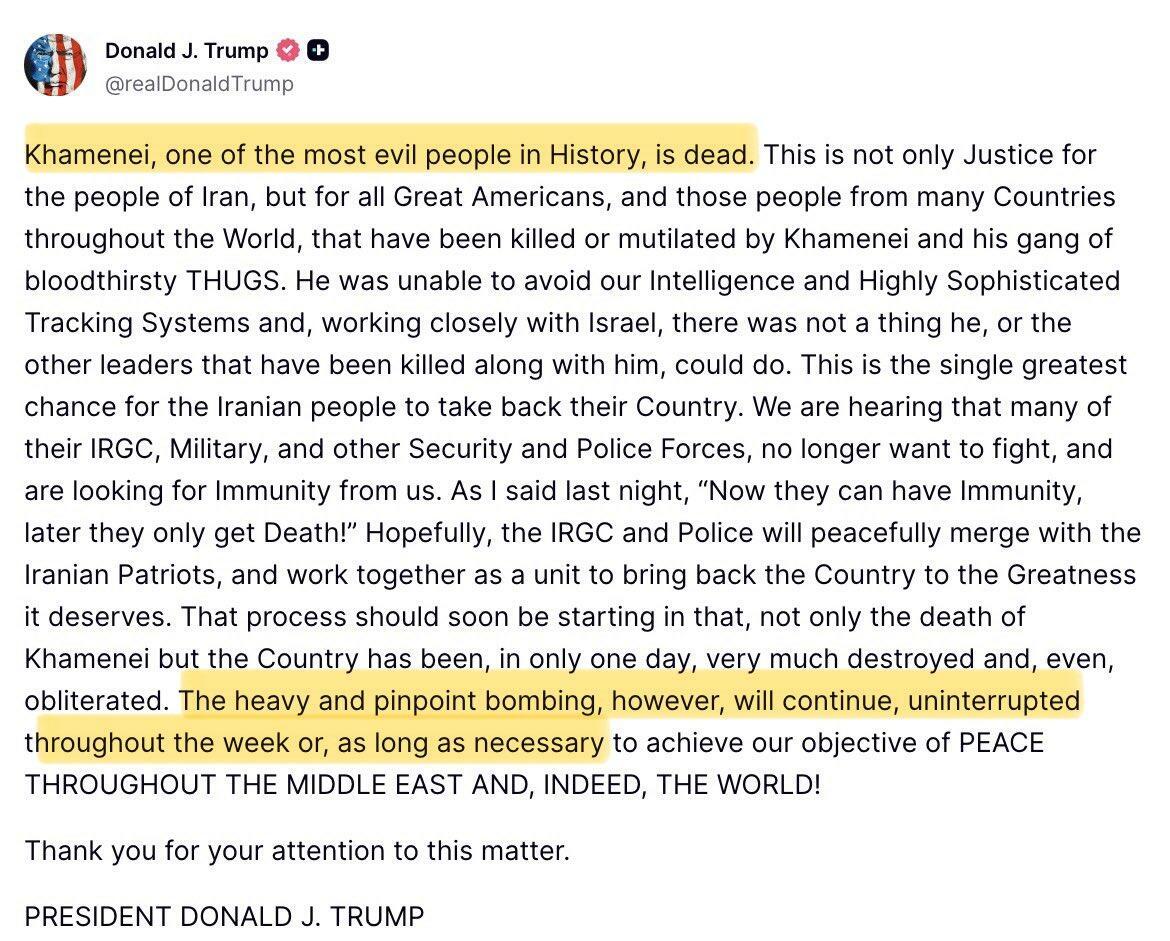Click the @realDonaldTrump handle

[198, 84]
